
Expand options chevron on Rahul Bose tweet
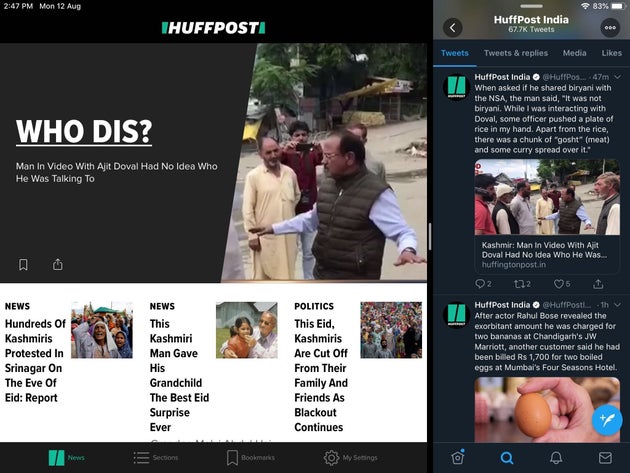point(618,305)
